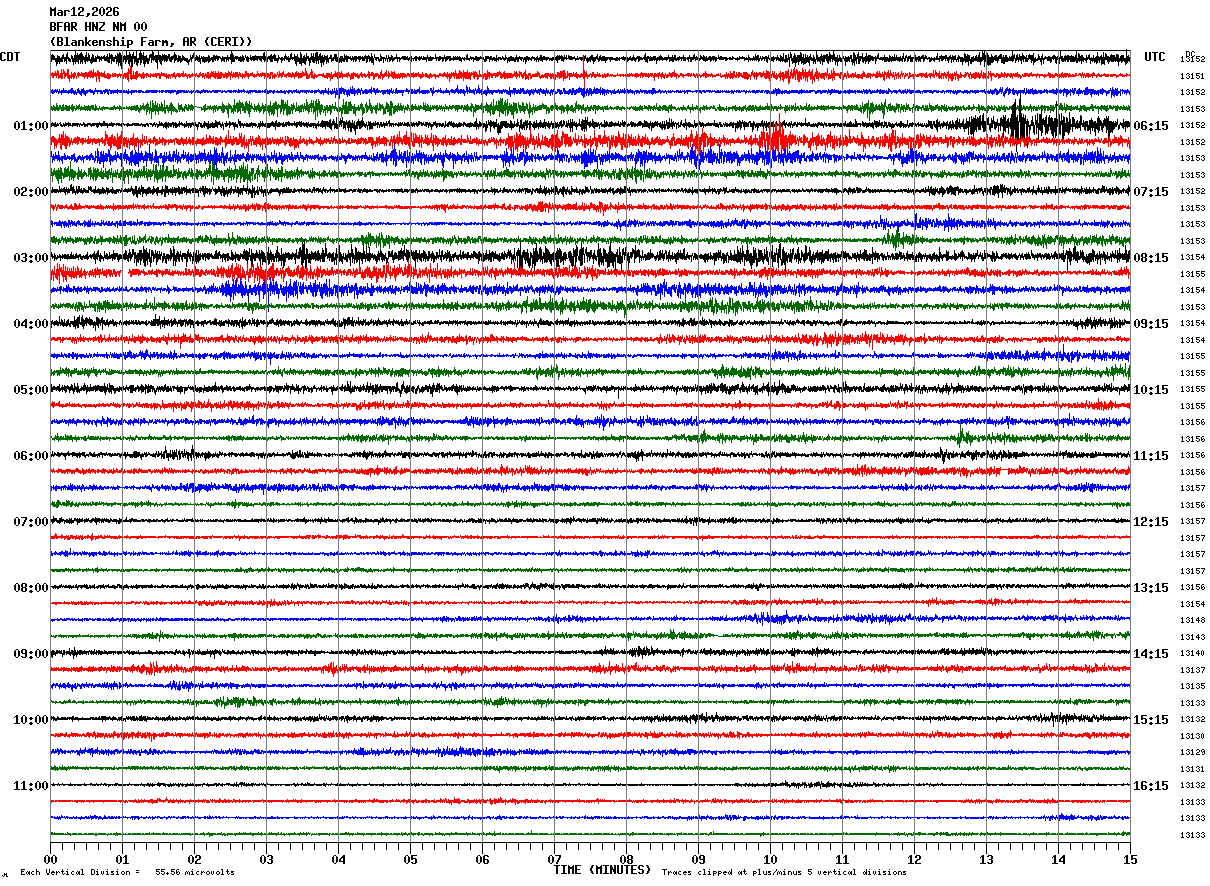The width and height of the screenshot is (1210, 886).
Task: Click minute tick label 03 on bottom axis
Action: click(266, 860)
